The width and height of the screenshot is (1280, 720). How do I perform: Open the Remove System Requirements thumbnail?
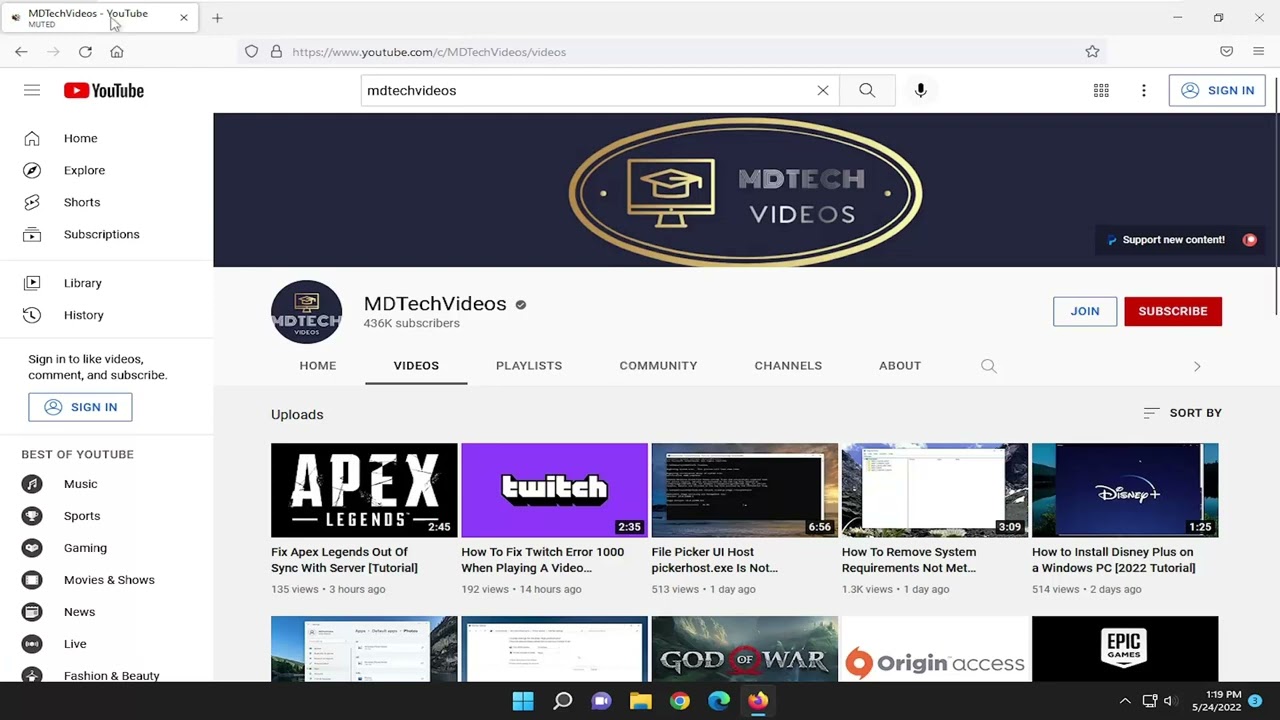point(935,490)
